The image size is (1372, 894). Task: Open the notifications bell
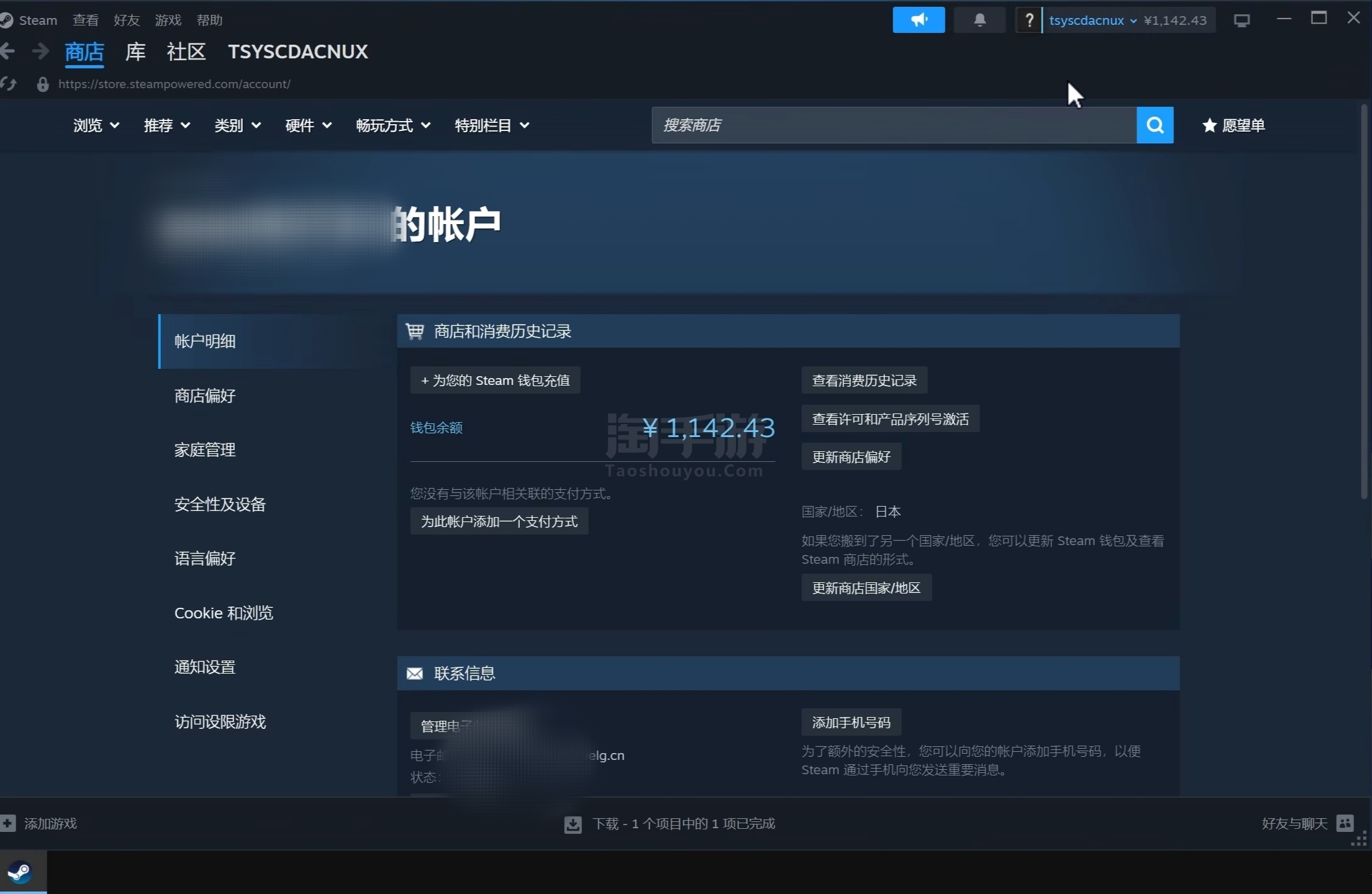(979, 20)
